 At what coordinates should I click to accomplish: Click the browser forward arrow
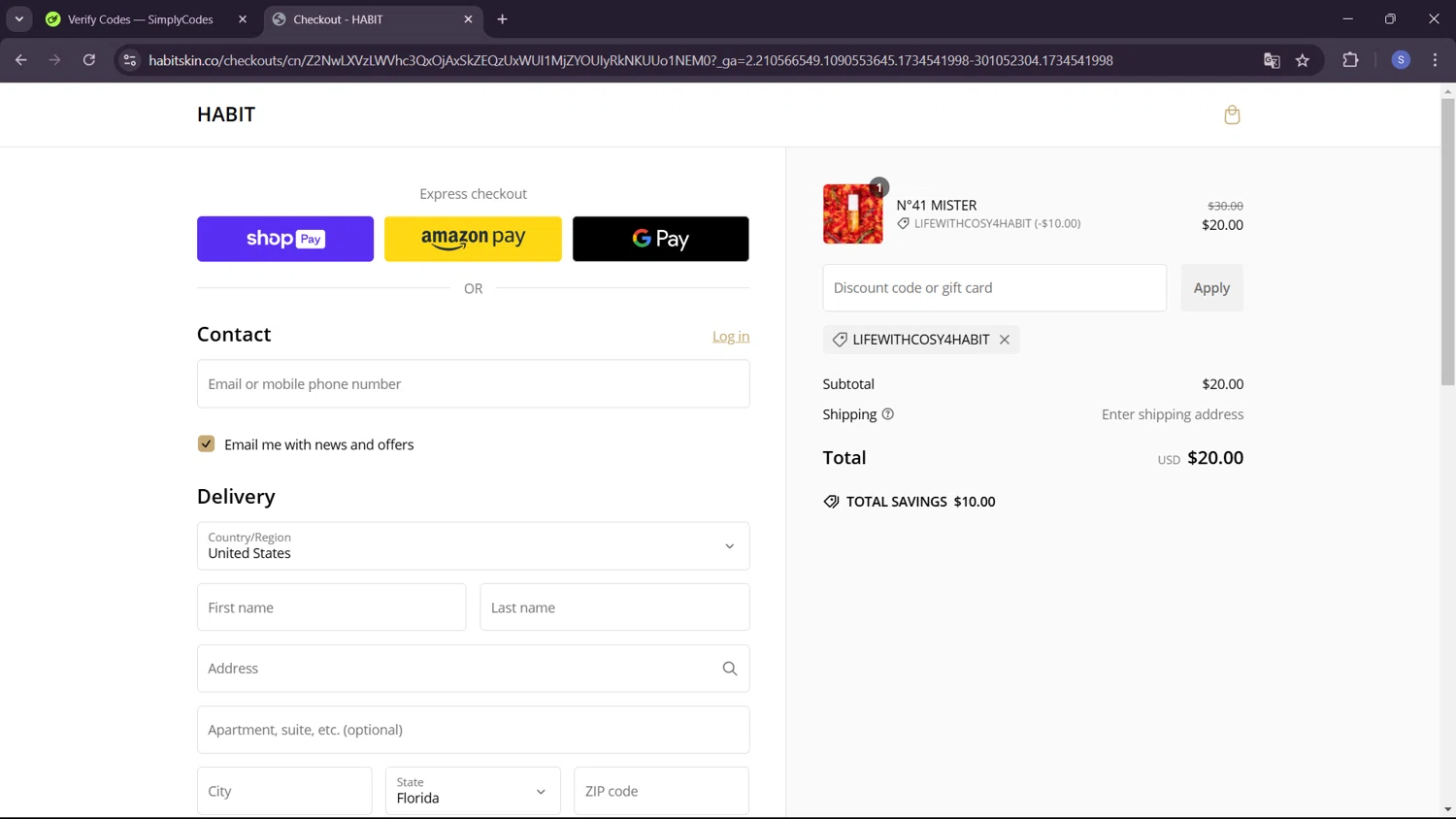tap(54, 60)
